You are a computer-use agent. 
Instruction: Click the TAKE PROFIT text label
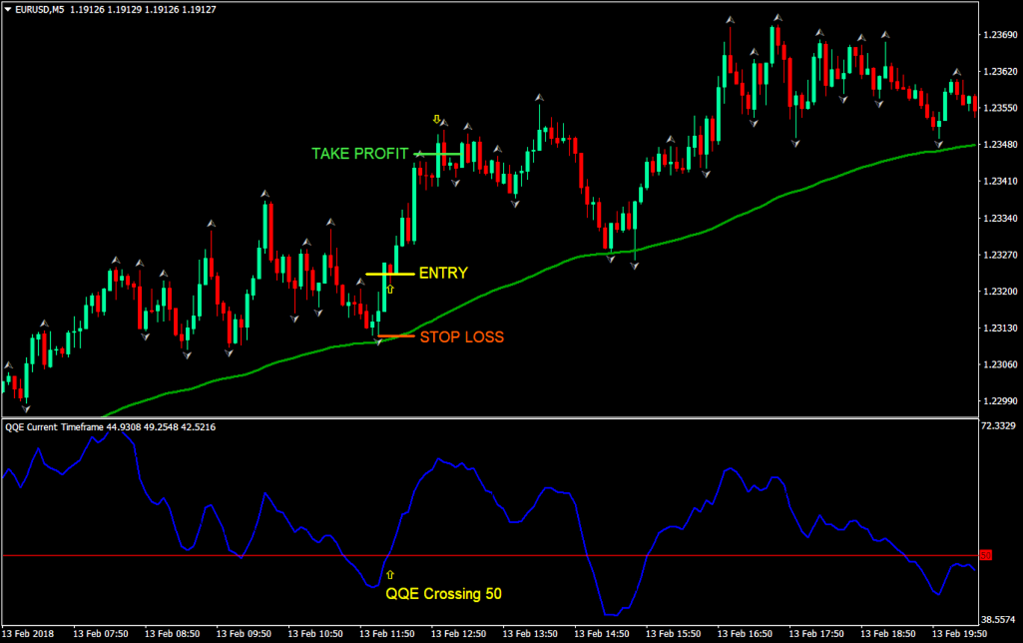pyautogui.click(x=360, y=154)
